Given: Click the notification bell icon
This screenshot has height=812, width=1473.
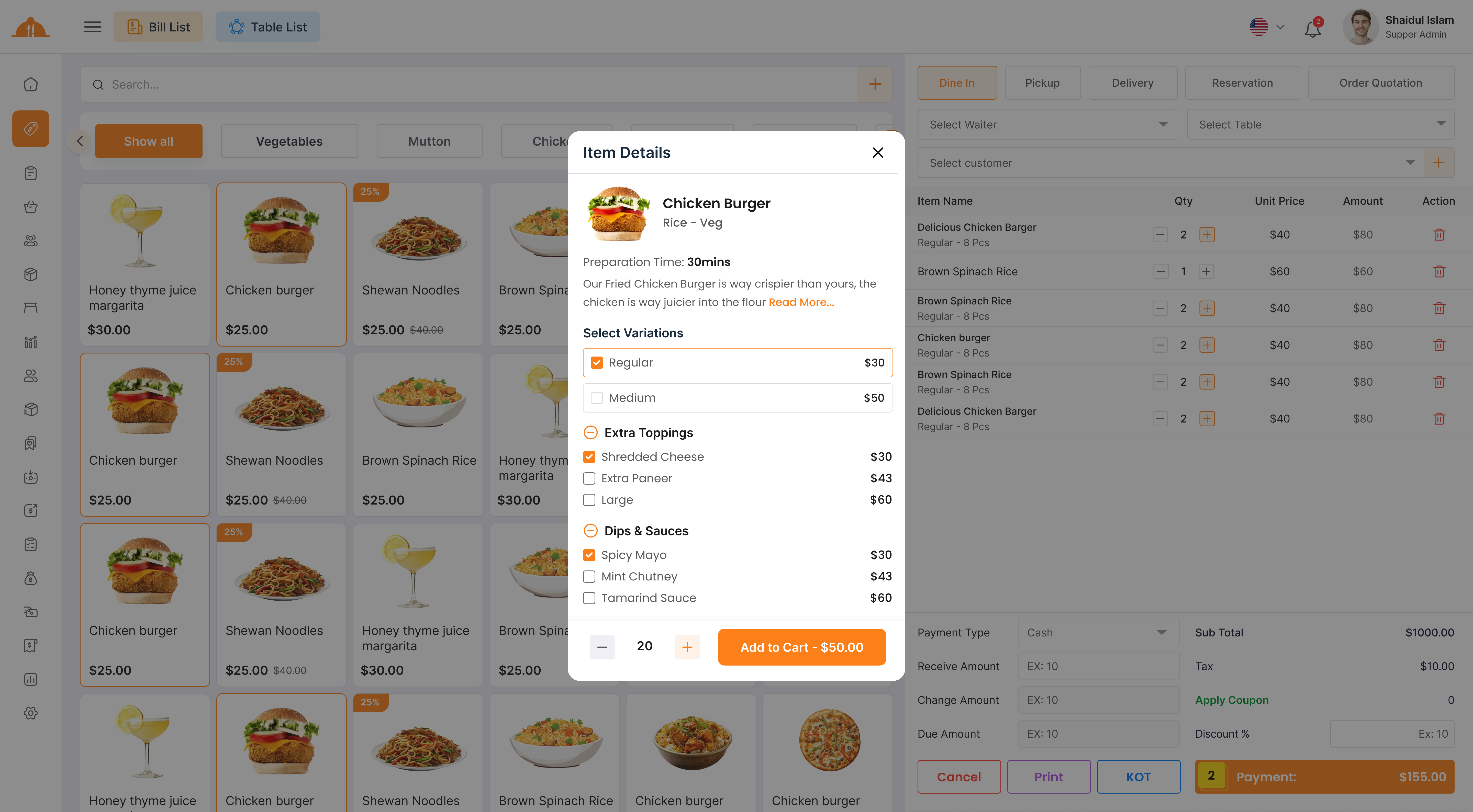Looking at the screenshot, I should pos(1312,28).
